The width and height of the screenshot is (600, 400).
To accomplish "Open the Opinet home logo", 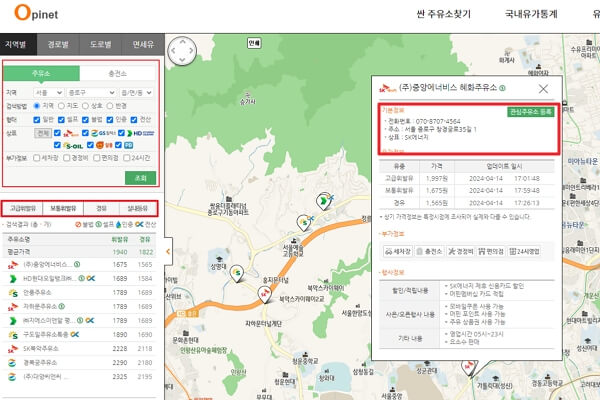I will tap(36, 13).
